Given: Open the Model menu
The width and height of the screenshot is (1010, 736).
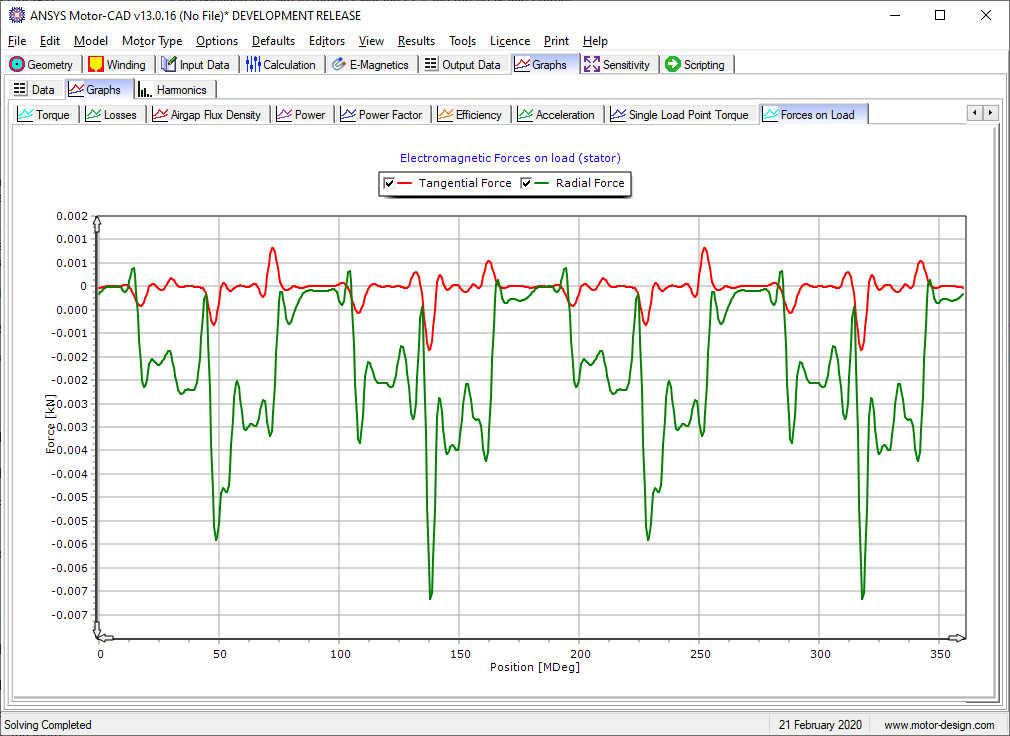Looking at the screenshot, I should tap(91, 41).
